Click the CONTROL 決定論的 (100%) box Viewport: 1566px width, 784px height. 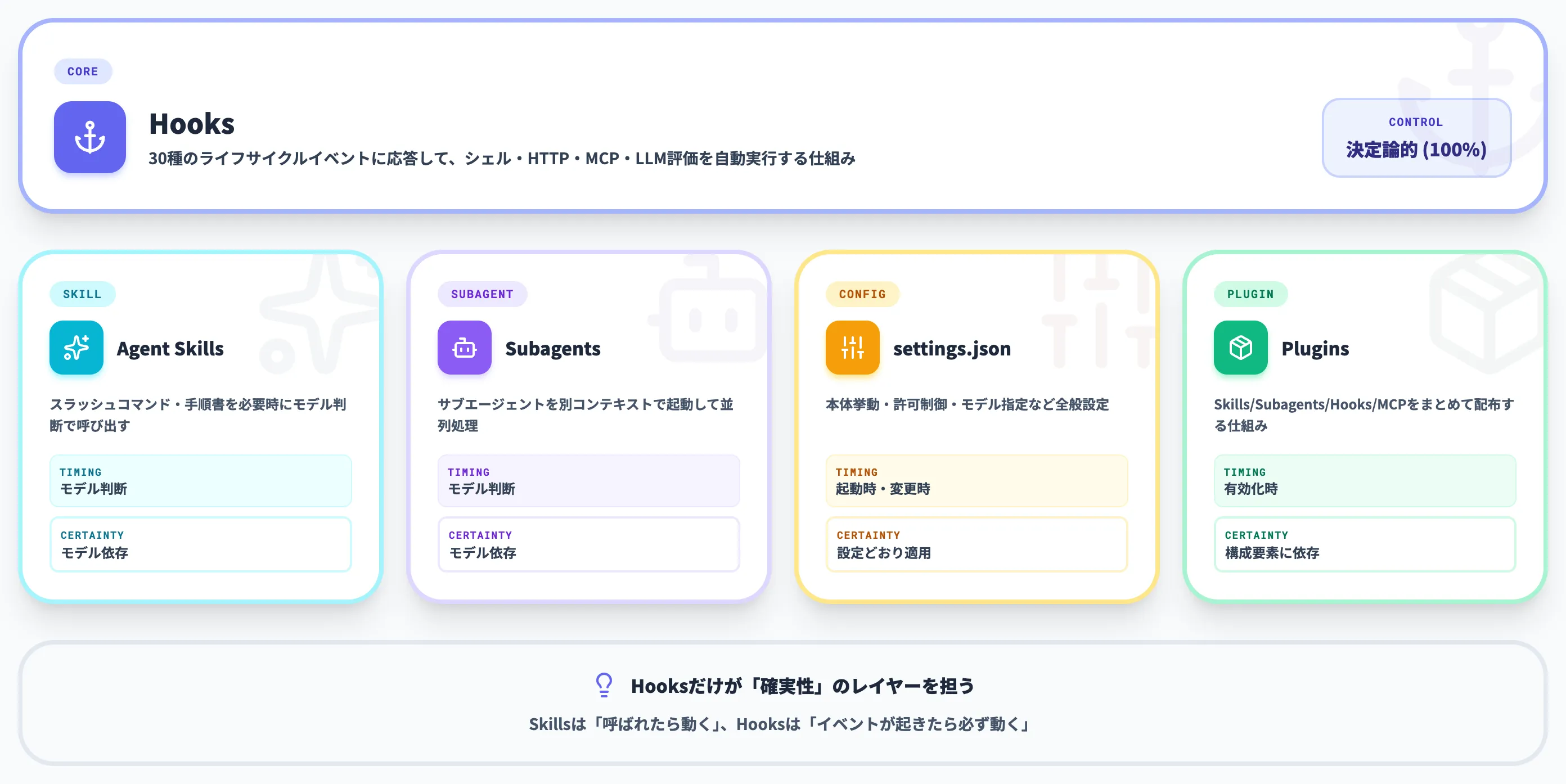pyautogui.click(x=1416, y=137)
